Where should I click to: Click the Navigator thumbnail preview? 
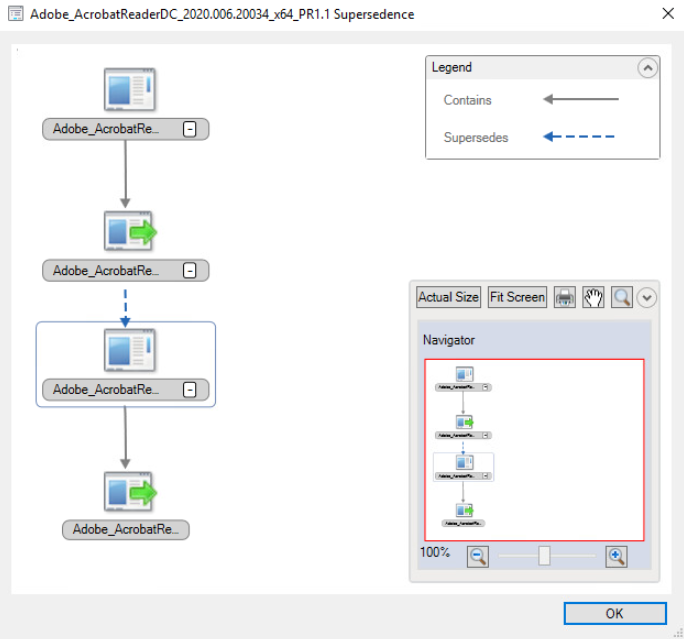[534, 450]
